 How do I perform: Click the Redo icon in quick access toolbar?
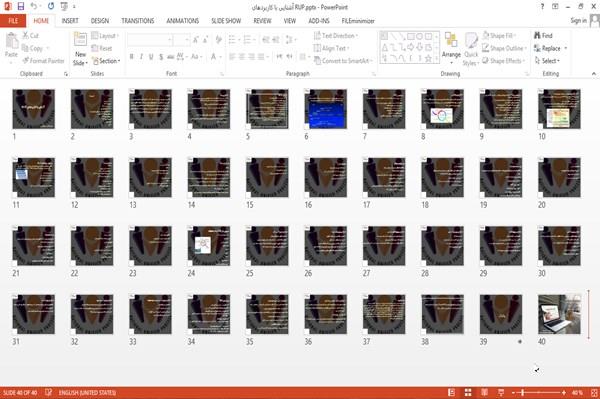pyautogui.click(x=51, y=6)
